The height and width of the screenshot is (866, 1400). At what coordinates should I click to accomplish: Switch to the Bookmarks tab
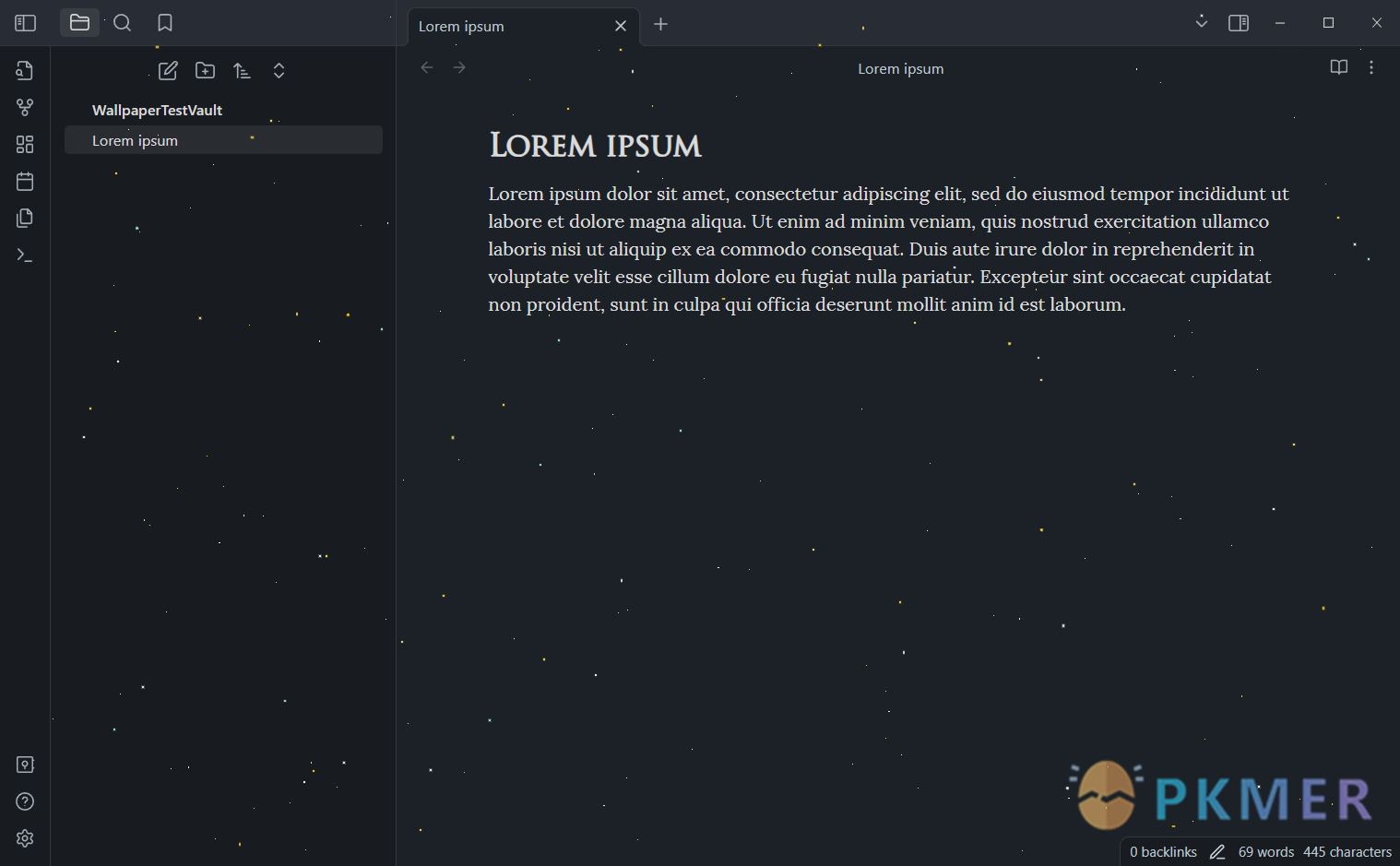pos(165,23)
